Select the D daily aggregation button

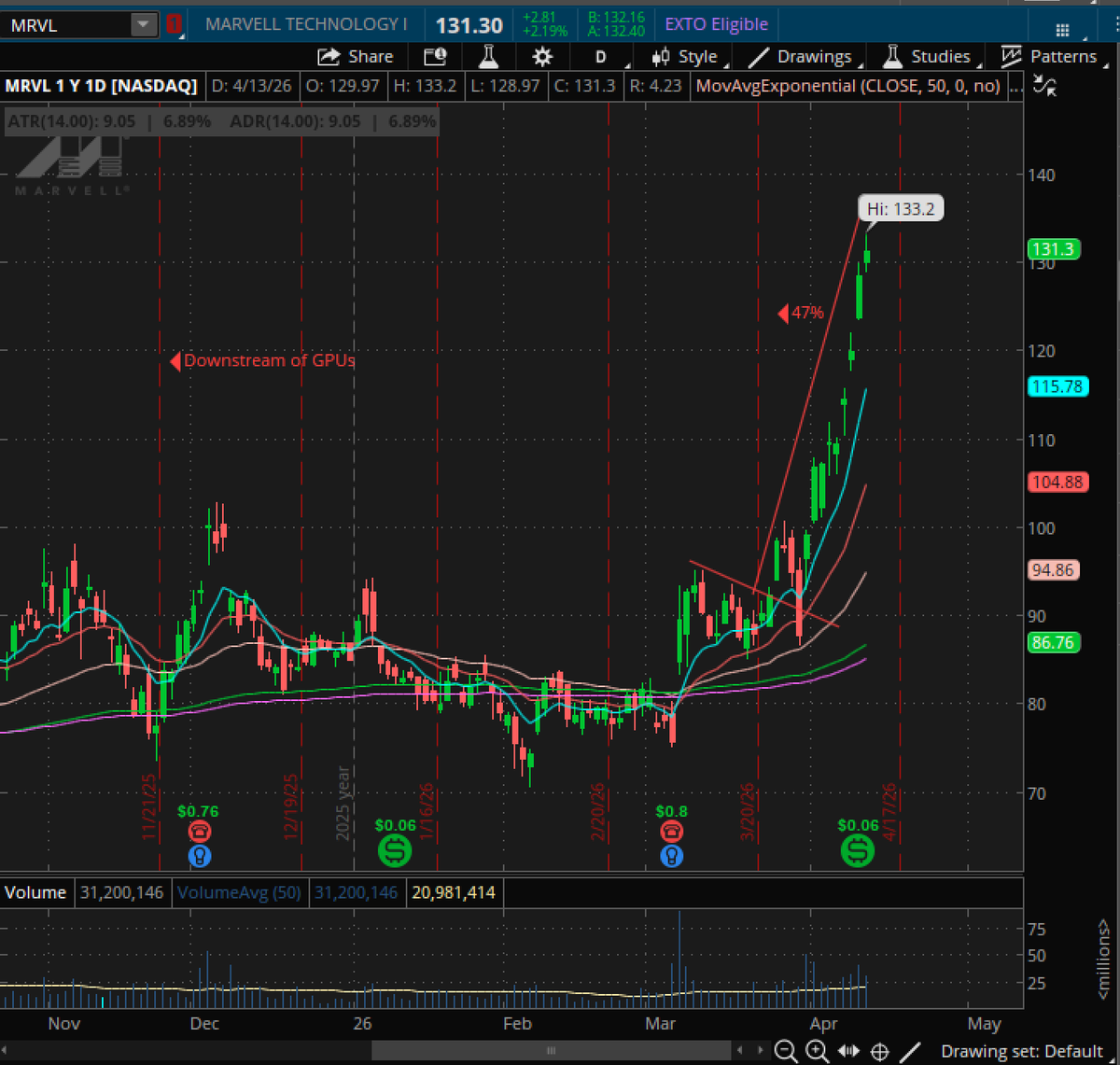coord(600,57)
